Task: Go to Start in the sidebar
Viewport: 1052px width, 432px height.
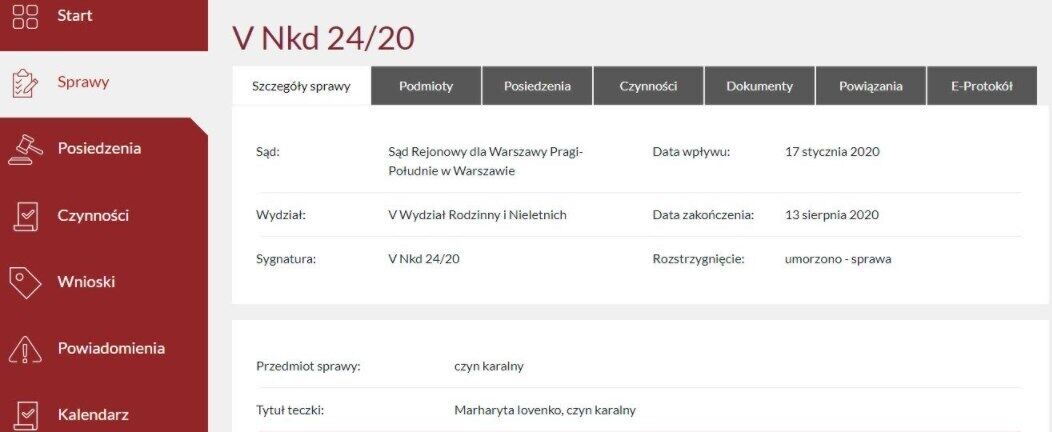Action: tap(75, 16)
